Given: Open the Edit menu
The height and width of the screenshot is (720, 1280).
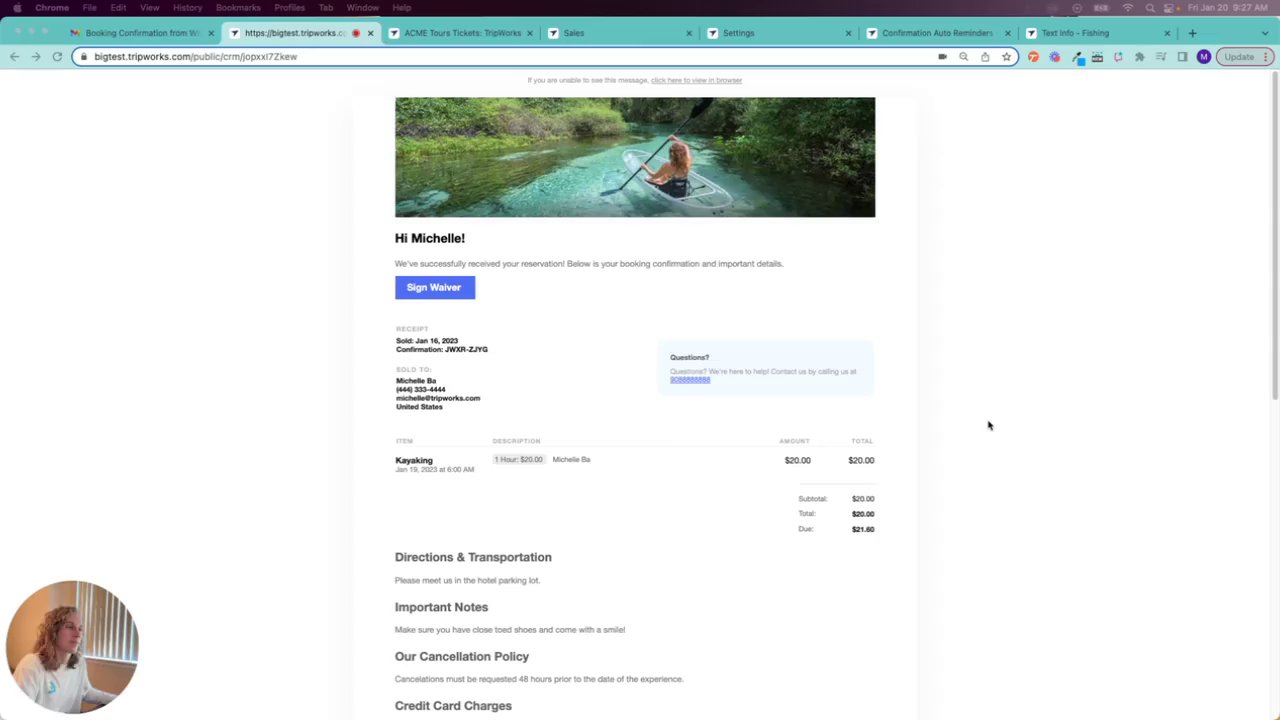Looking at the screenshot, I should tap(118, 8).
